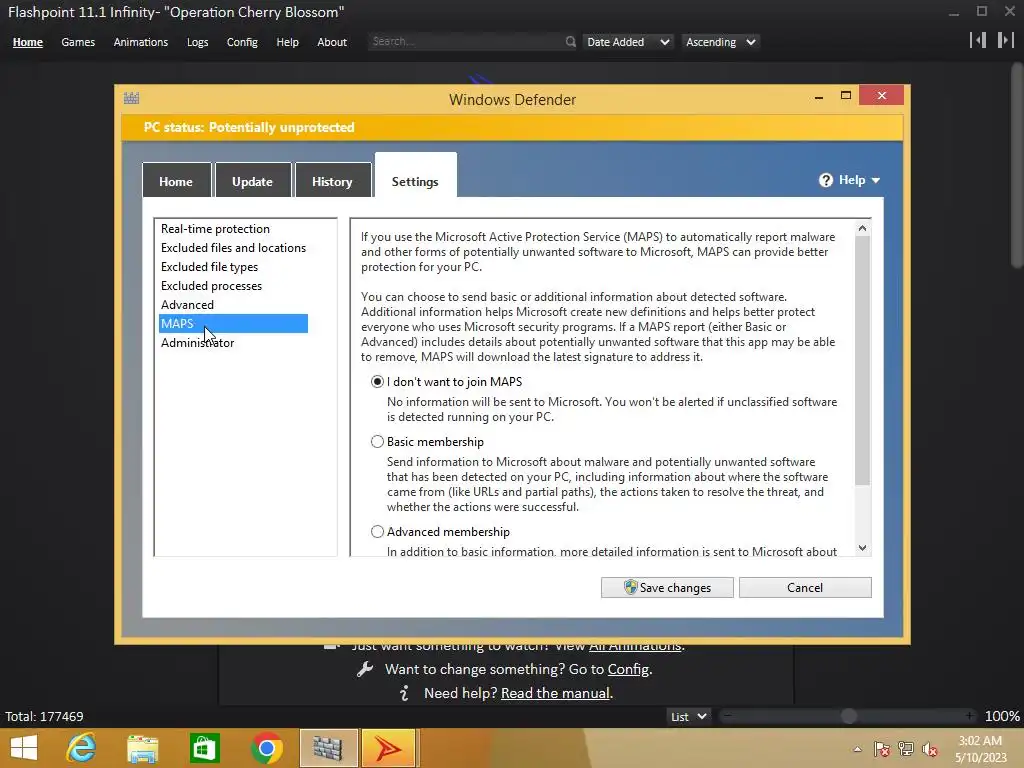Viewport: 1024px width, 768px height.
Task: Open Windows Store from taskbar
Action: click(204, 748)
